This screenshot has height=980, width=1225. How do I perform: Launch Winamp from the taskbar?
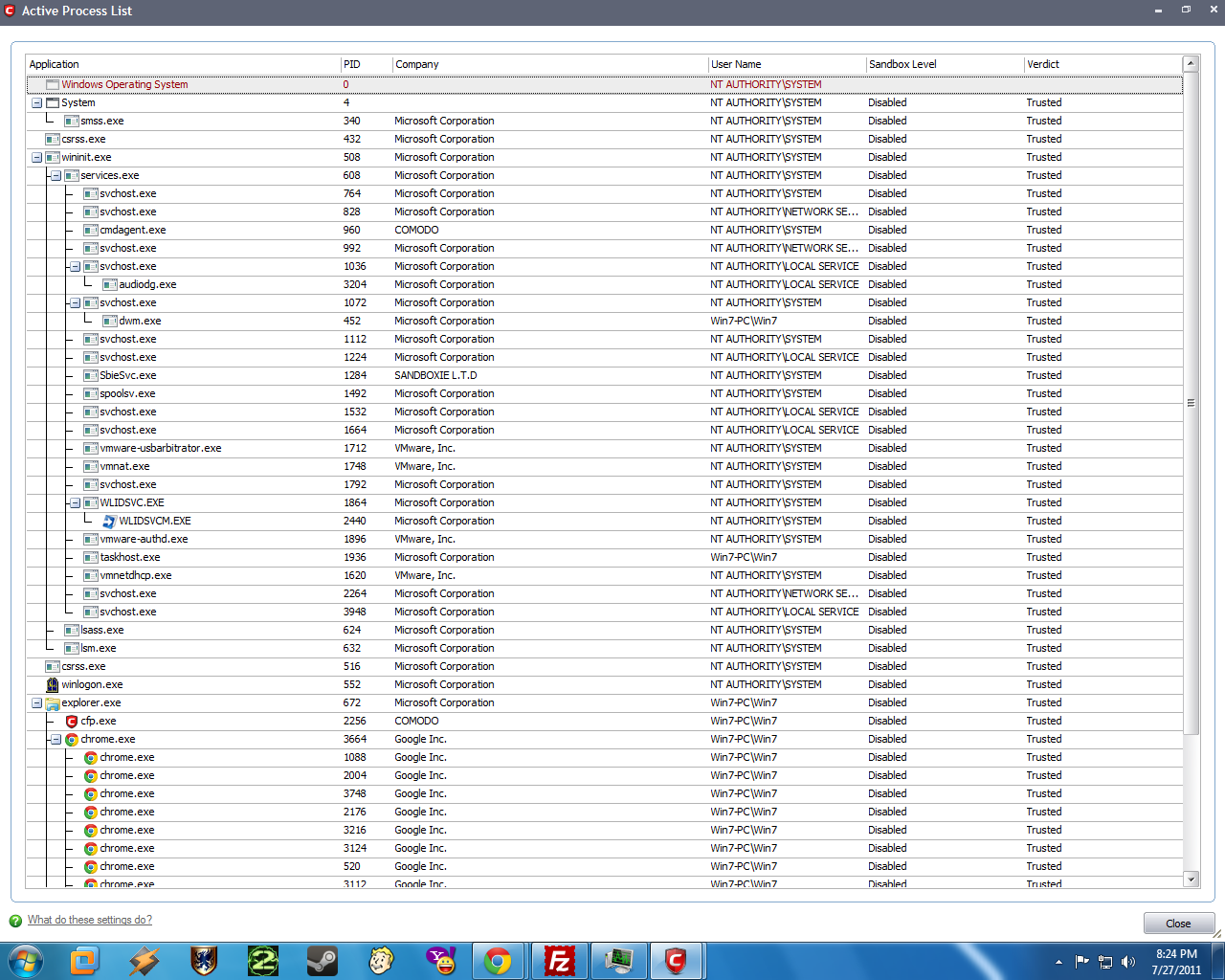pos(145,961)
